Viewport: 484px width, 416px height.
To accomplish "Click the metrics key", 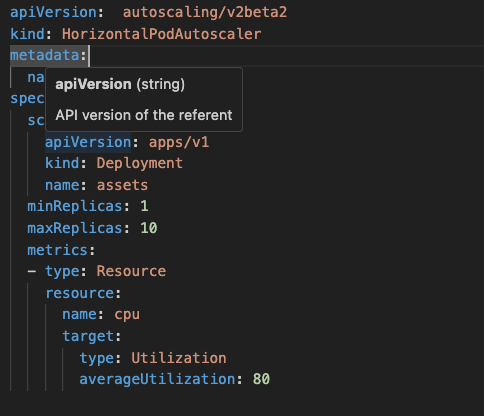I will point(58,250).
